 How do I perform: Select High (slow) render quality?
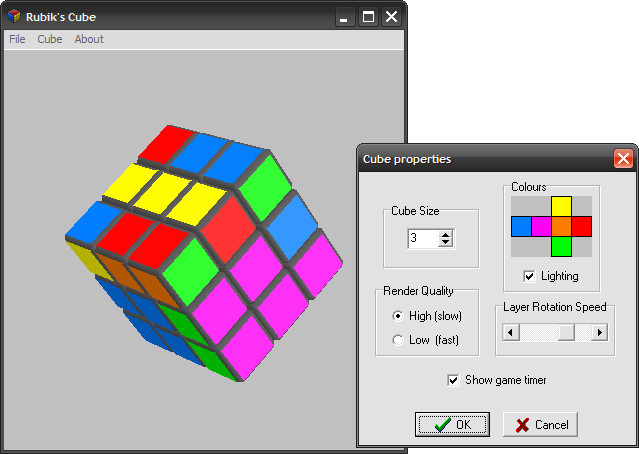[x=398, y=316]
